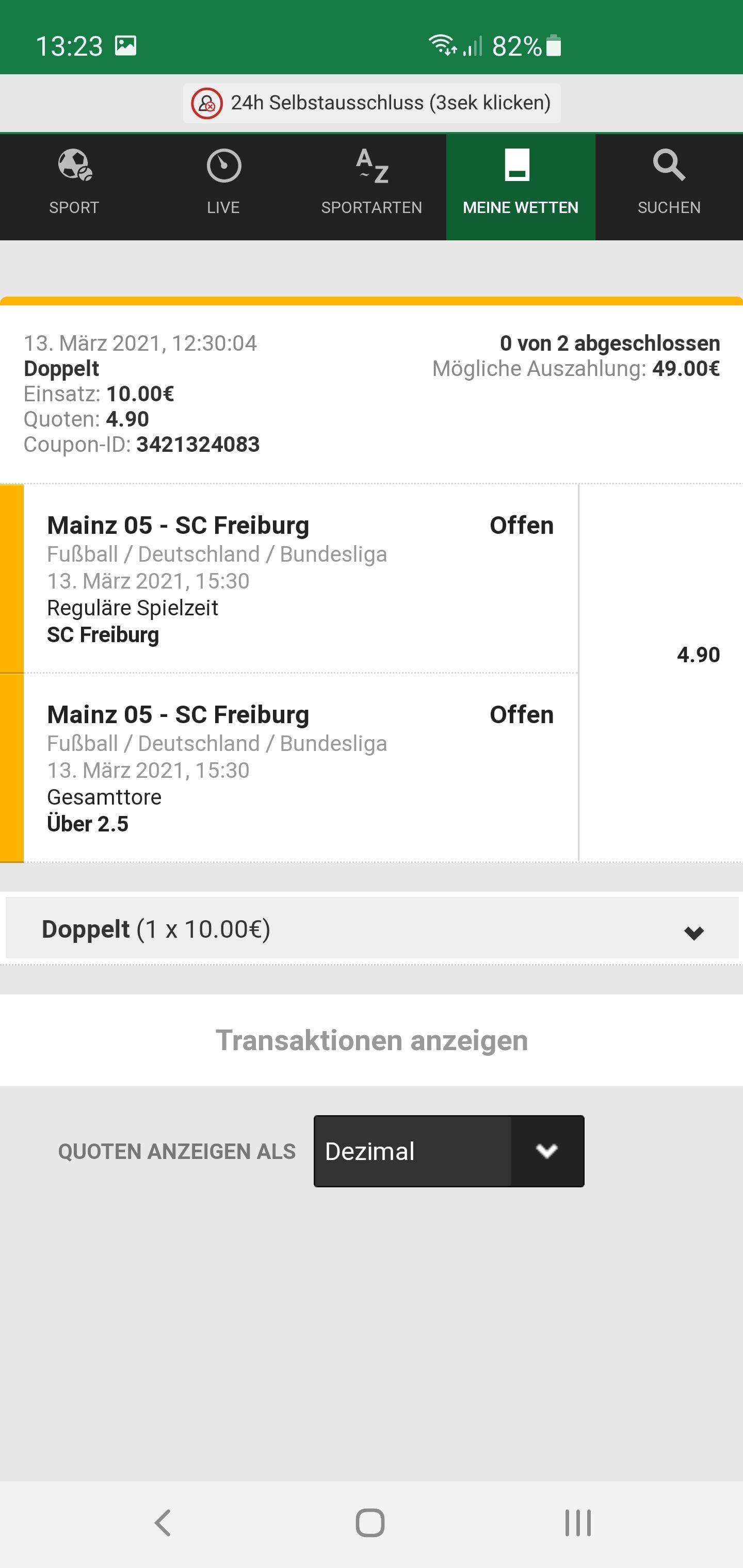Open the Dezimal odds format dropdown
The height and width of the screenshot is (1568, 743).
[449, 1151]
